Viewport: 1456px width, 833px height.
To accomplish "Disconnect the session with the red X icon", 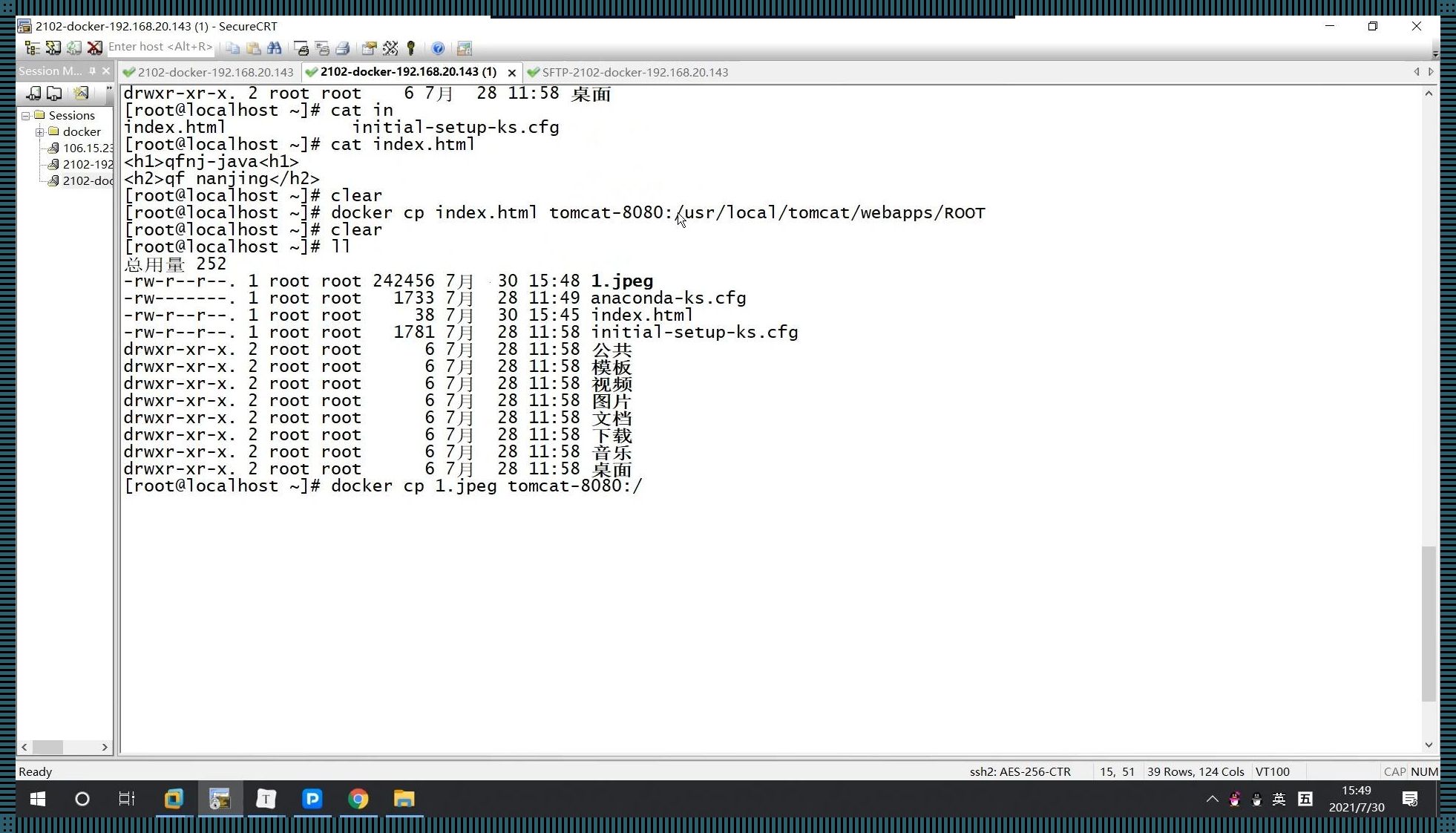I will pyautogui.click(x=94, y=48).
